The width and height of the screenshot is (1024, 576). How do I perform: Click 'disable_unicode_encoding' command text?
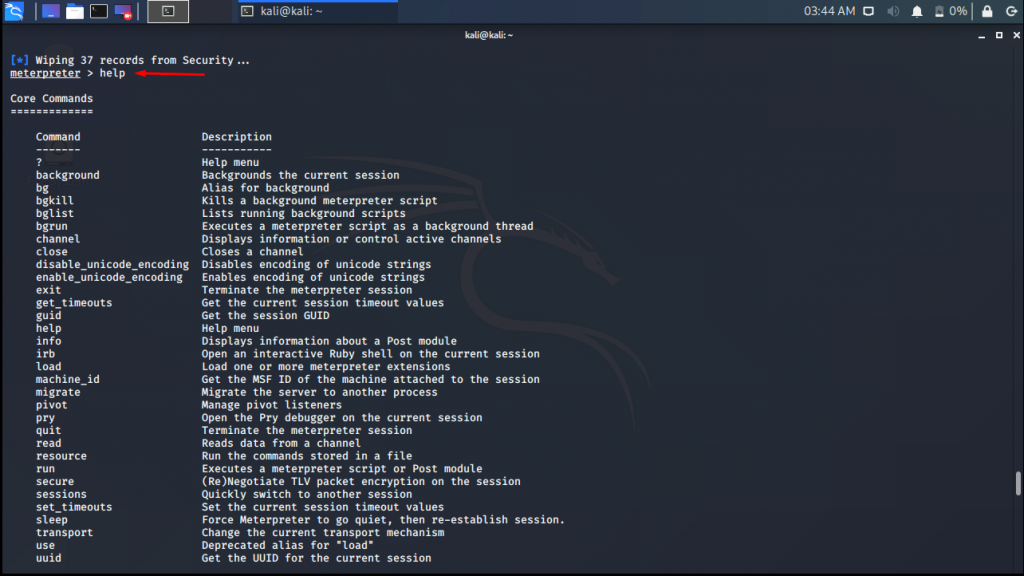112,264
